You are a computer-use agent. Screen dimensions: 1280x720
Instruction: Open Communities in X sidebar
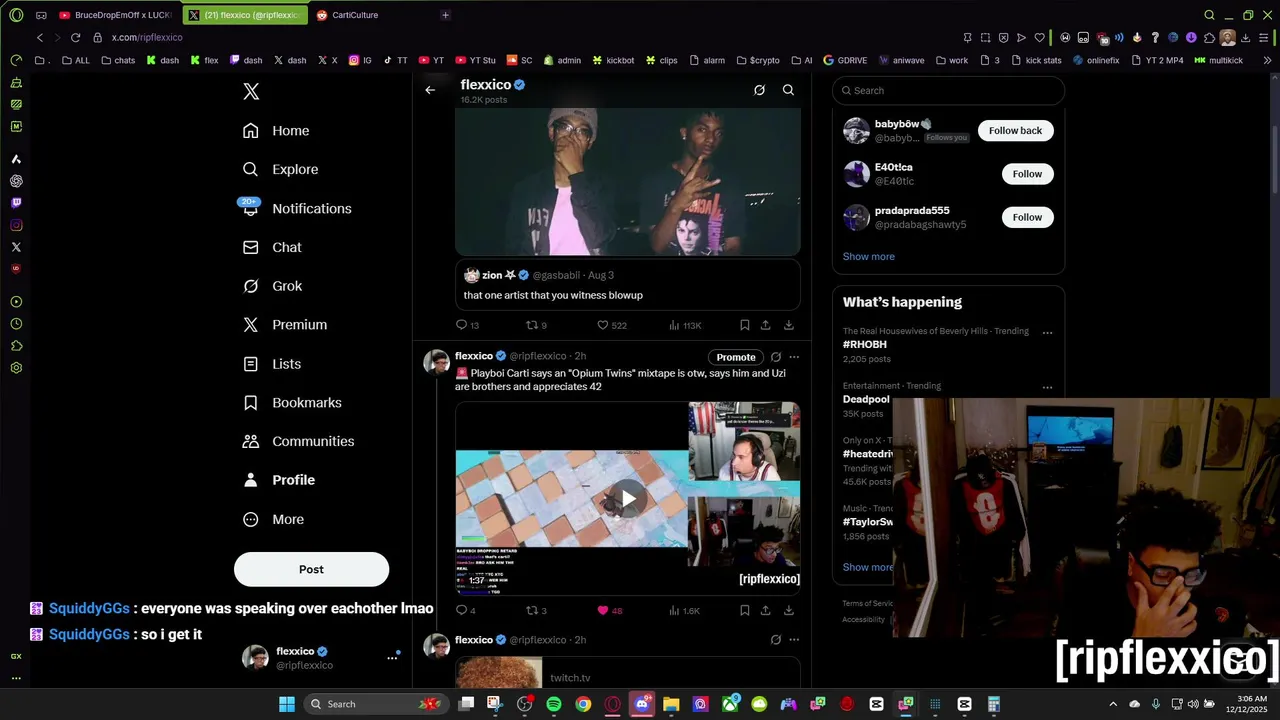298,441
